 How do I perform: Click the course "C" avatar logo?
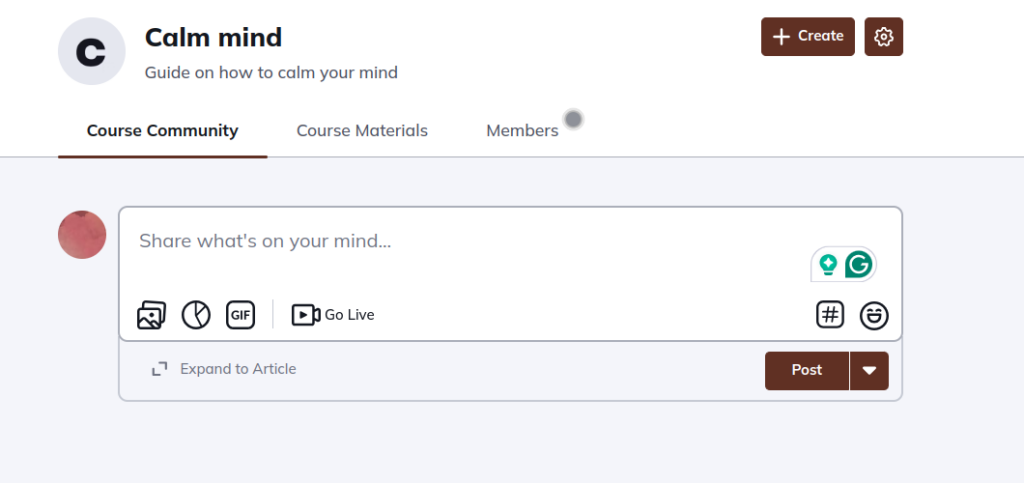tap(91, 51)
